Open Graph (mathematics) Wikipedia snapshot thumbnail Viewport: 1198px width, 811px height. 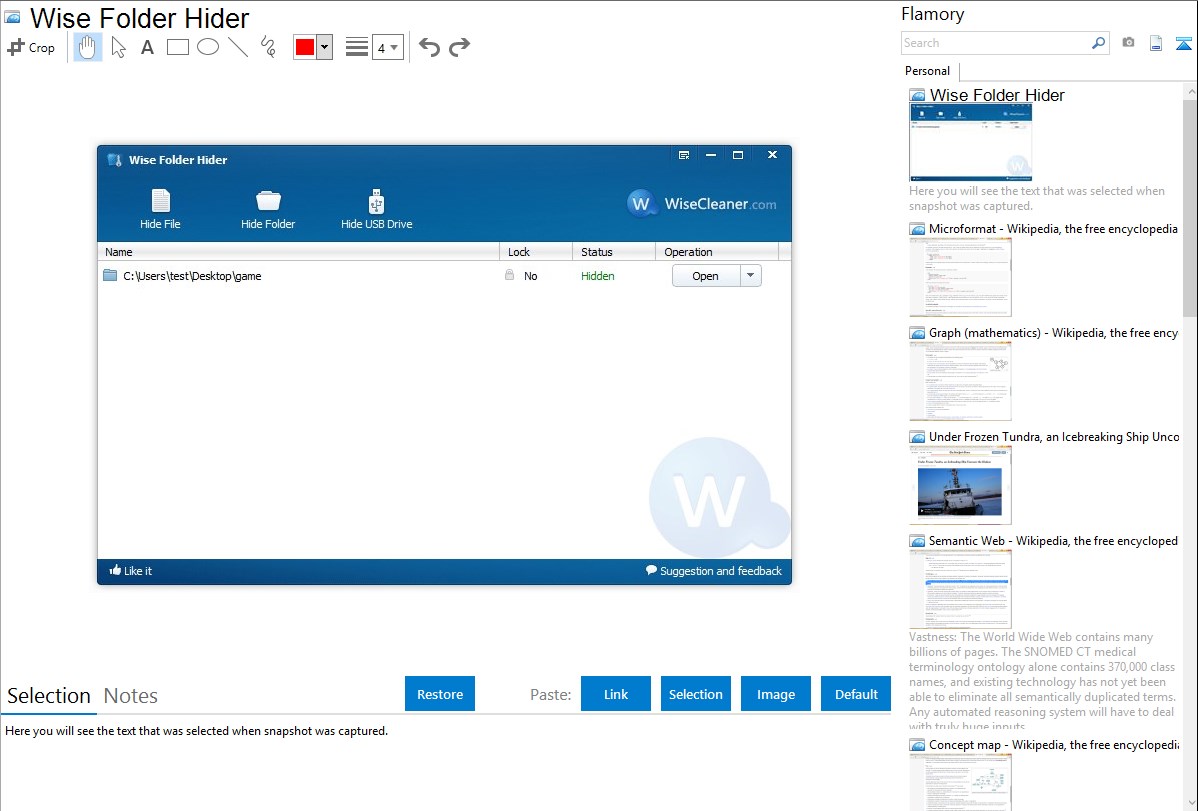[x=960, y=381]
